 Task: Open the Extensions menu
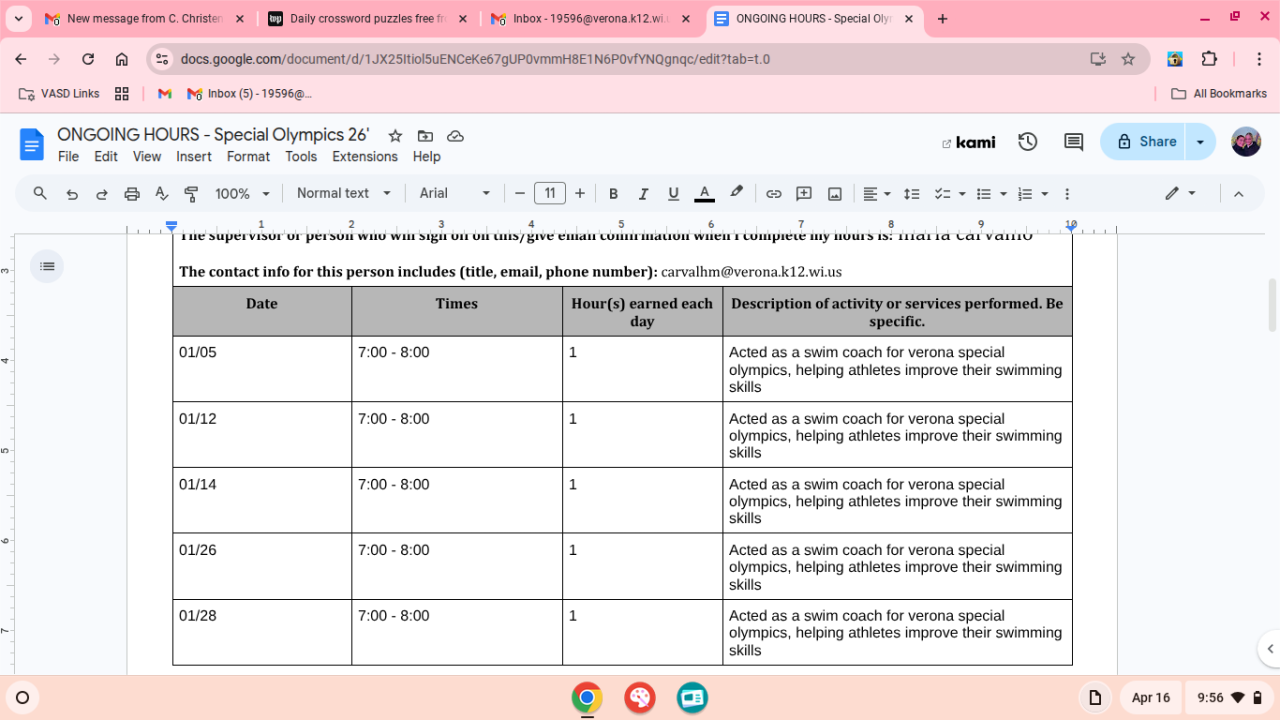coord(365,157)
